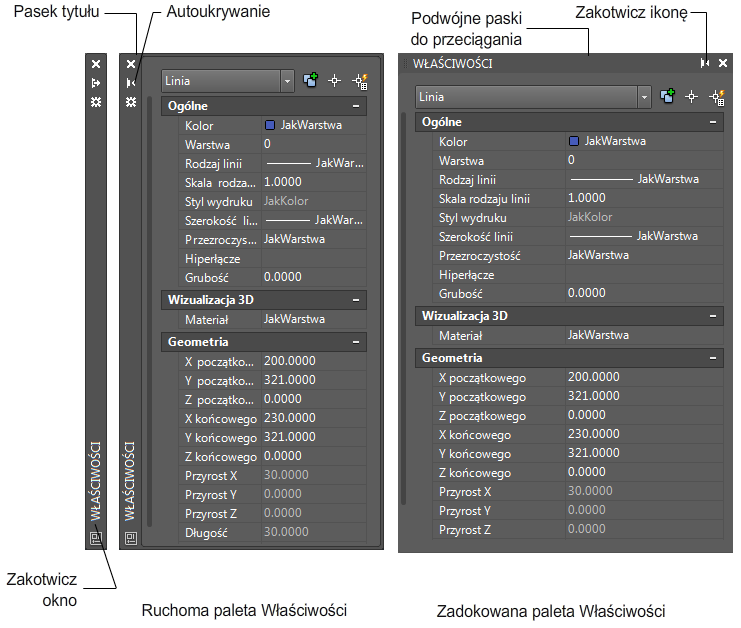Image resolution: width=741 pixels, height=628 pixels.
Task: Select Szerokość linii value in docked palette
Action: point(644,236)
